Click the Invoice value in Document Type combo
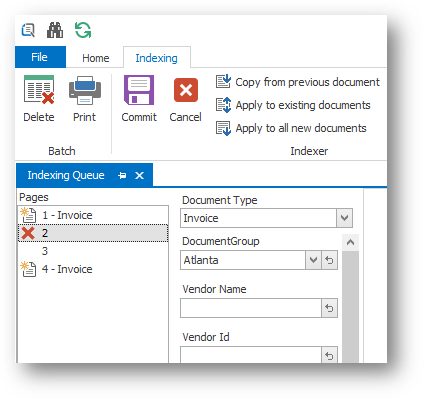The width and height of the screenshot is (424, 399). click(201, 218)
